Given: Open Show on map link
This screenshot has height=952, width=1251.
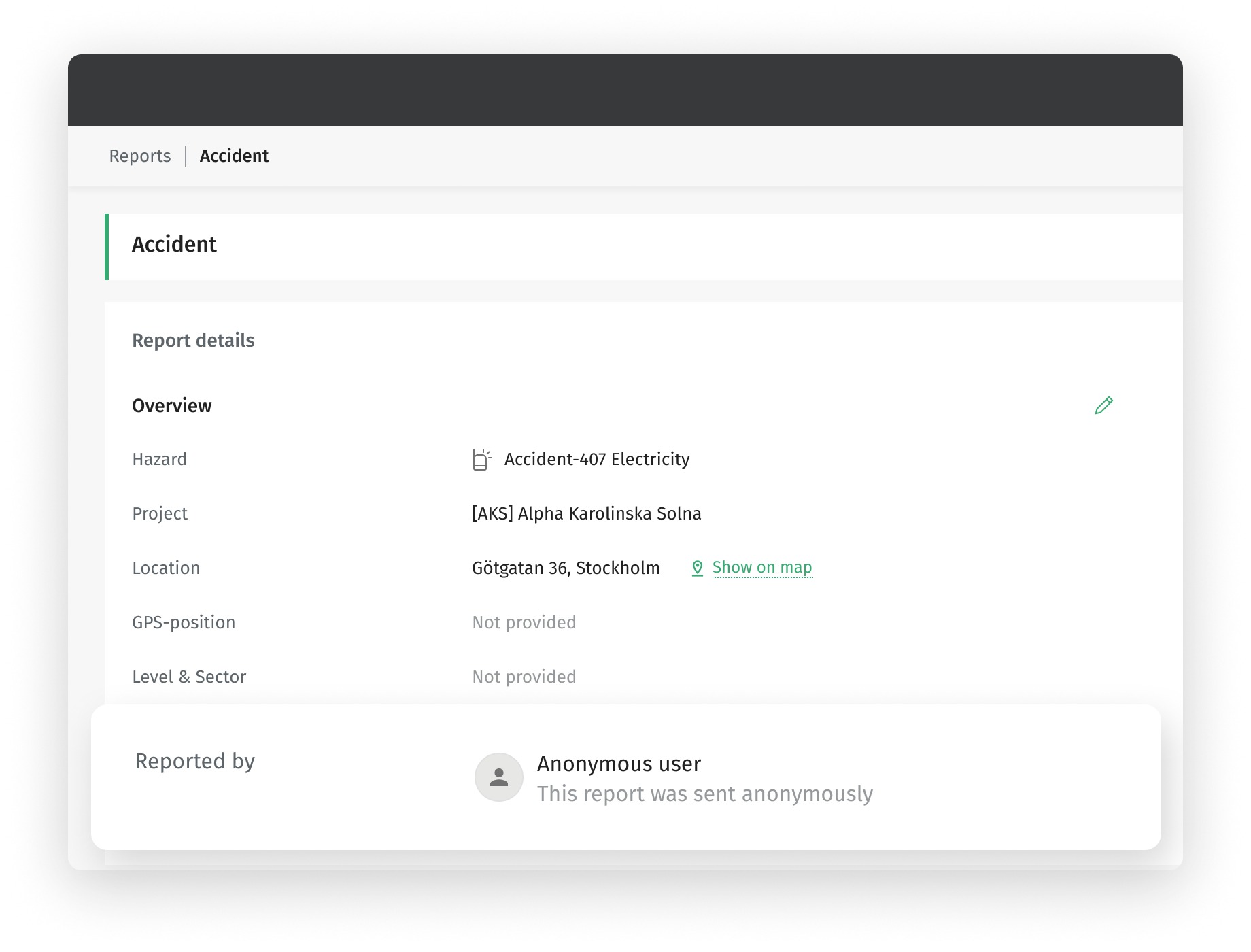Looking at the screenshot, I should point(762,567).
